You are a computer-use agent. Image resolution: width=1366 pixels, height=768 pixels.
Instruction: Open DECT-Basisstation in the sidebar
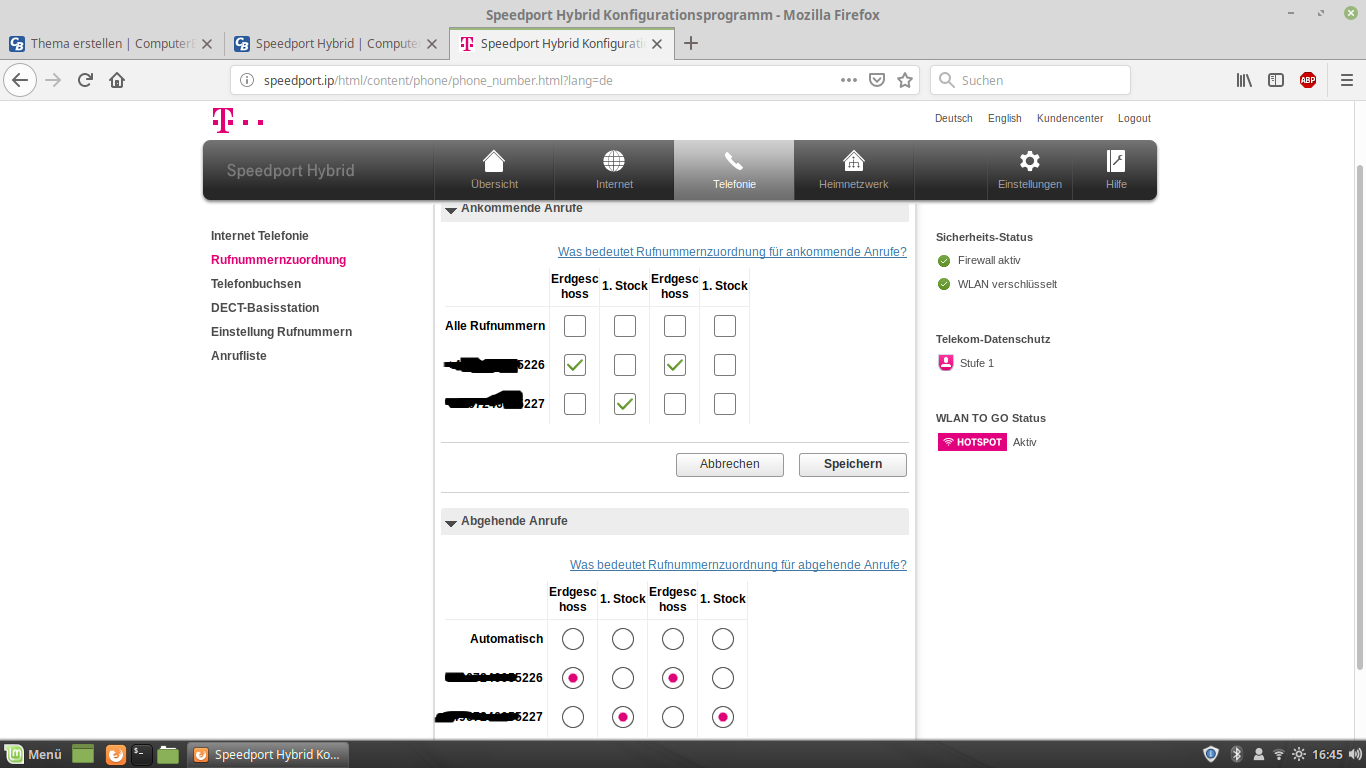[265, 308]
